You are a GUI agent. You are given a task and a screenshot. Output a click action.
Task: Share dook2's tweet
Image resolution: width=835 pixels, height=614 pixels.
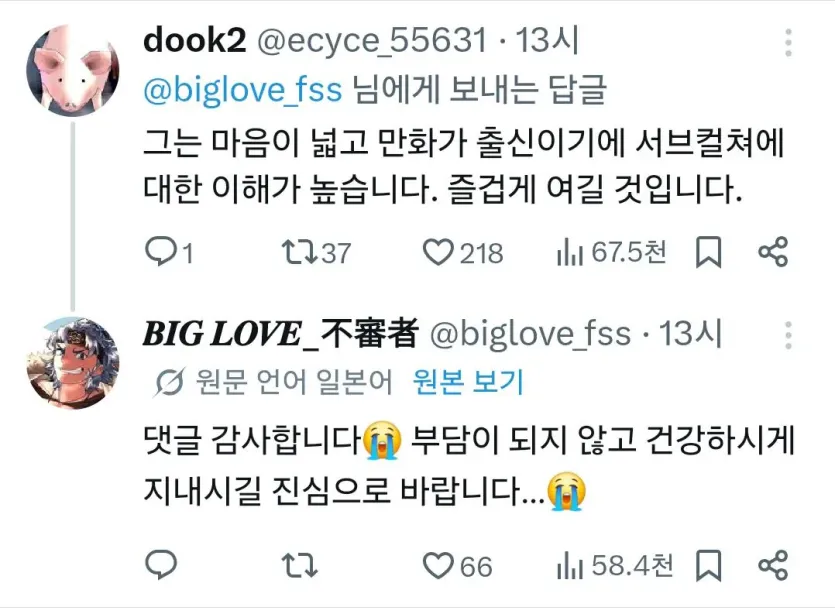[x=773, y=252]
